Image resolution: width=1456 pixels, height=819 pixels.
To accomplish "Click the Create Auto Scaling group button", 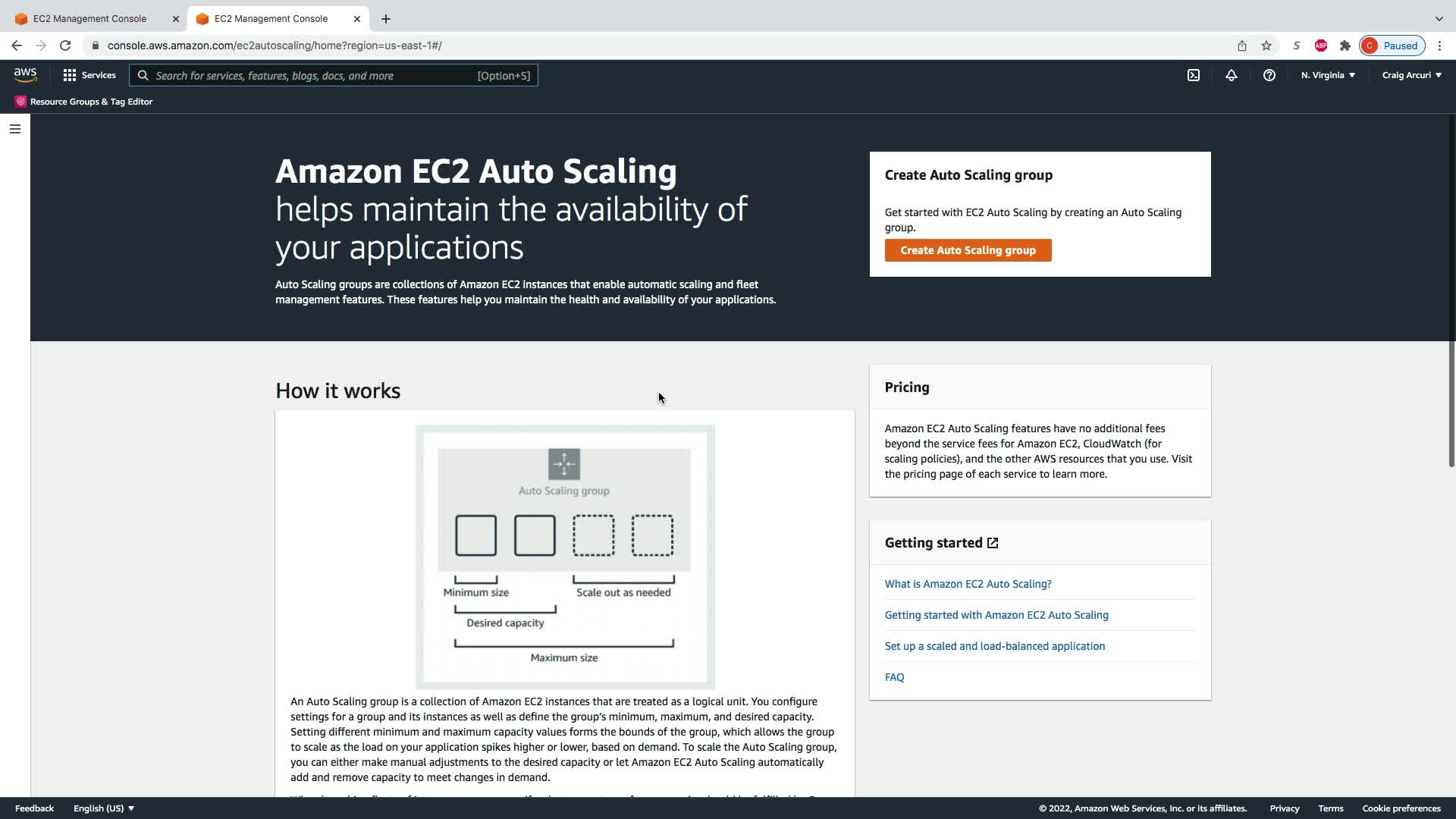I will point(968,250).
